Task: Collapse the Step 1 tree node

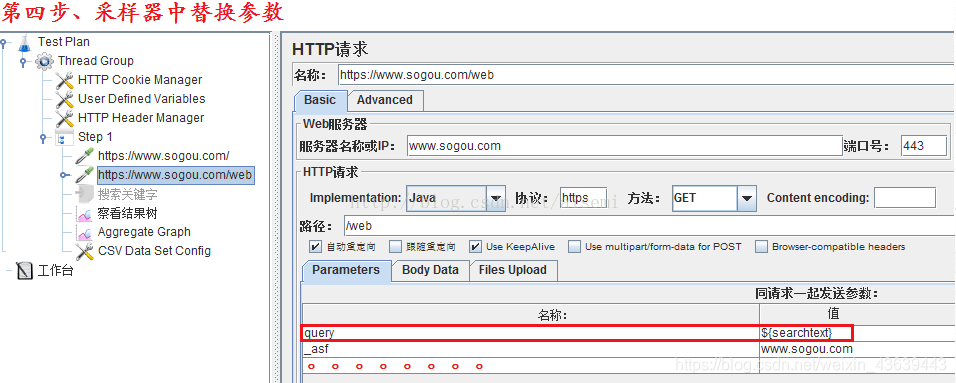Action: (x=44, y=138)
